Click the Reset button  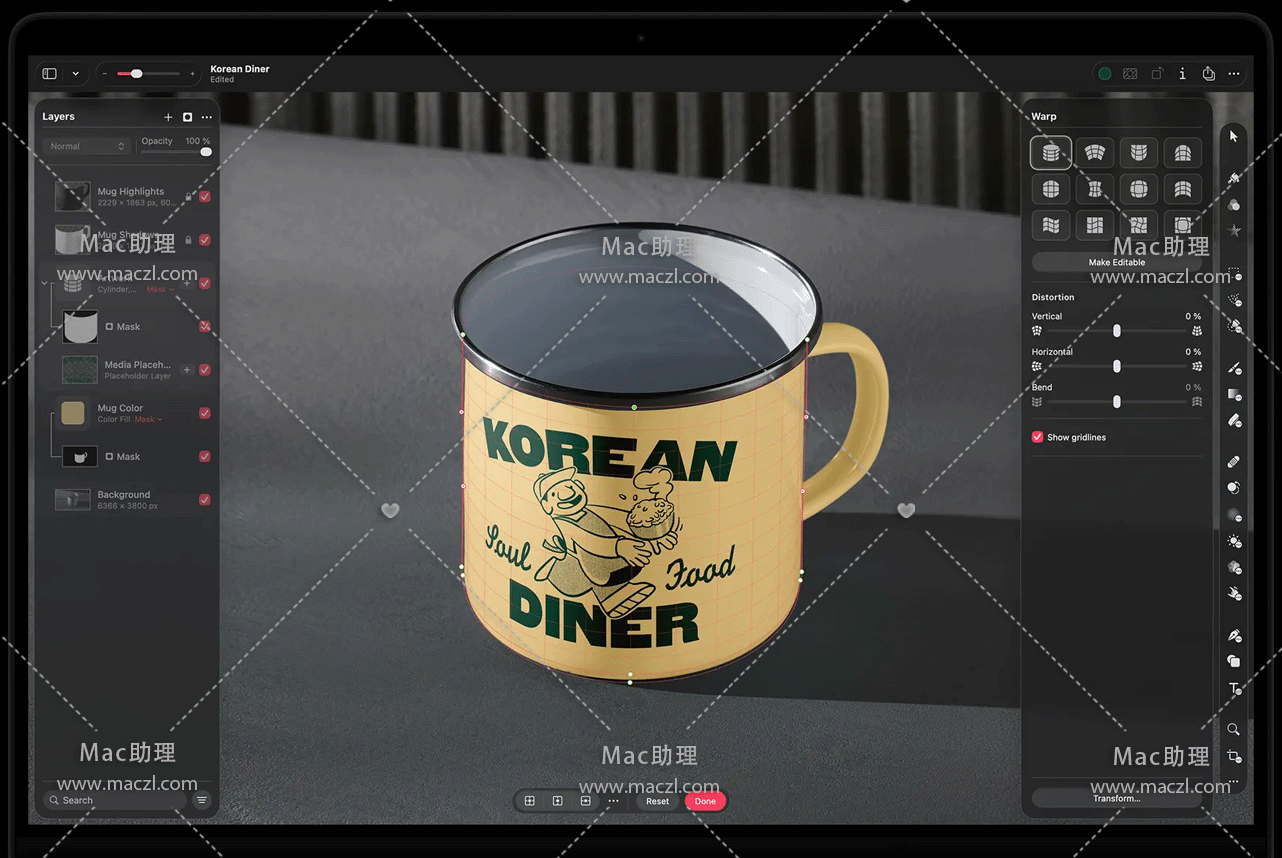point(657,801)
